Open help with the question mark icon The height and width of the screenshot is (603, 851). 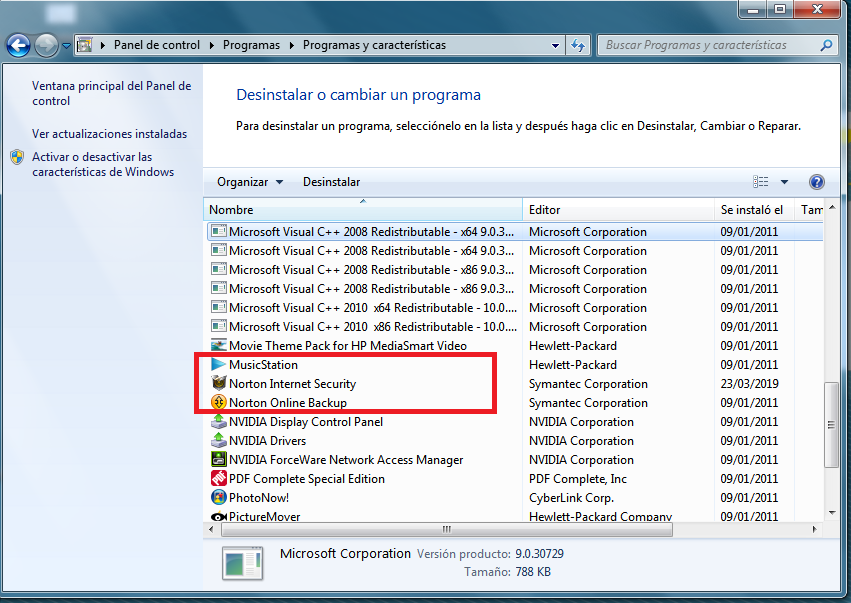(x=817, y=182)
